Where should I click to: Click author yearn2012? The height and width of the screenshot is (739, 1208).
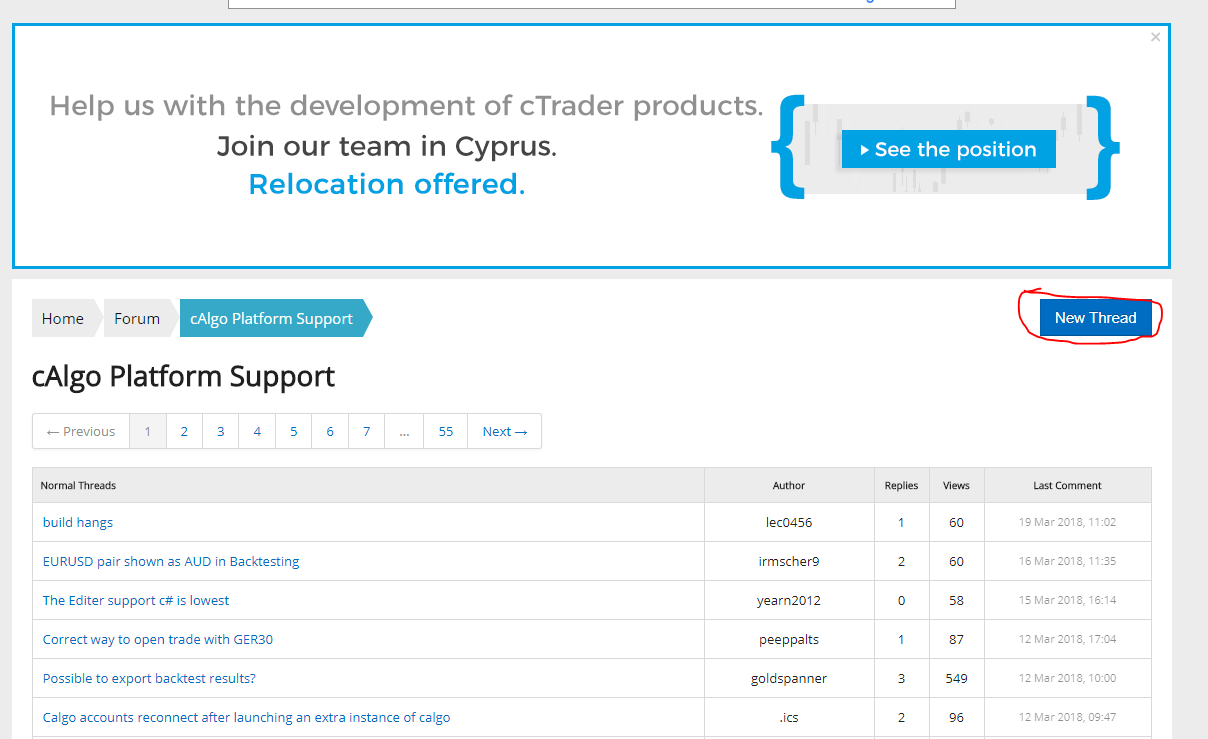(x=789, y=600)
